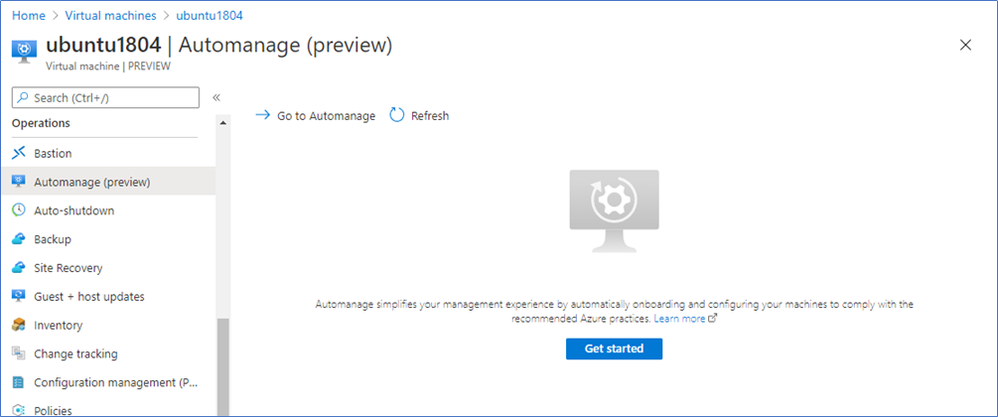The height and width of the screenshot is (417, 998).
Task: Click the Inventory box icon
Action: 19,325
